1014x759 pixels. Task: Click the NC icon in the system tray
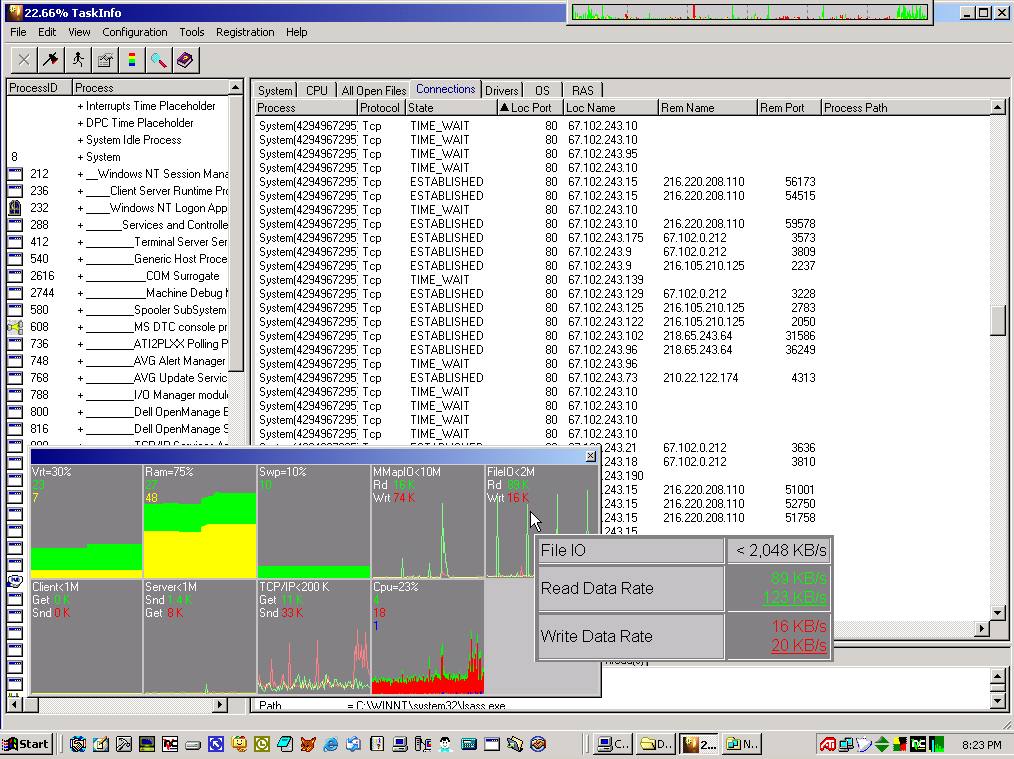[x=918, y=745]
